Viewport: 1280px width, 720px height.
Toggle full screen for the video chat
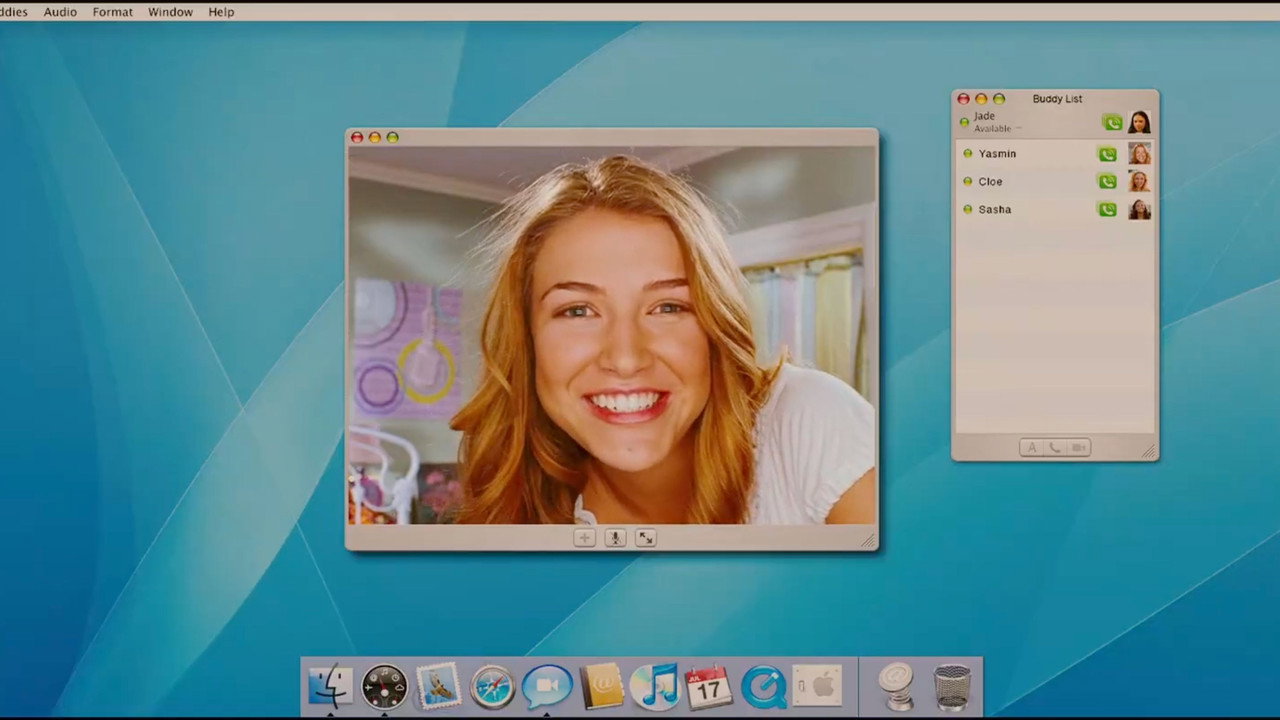pyautogui.click(x=646, y=538)
